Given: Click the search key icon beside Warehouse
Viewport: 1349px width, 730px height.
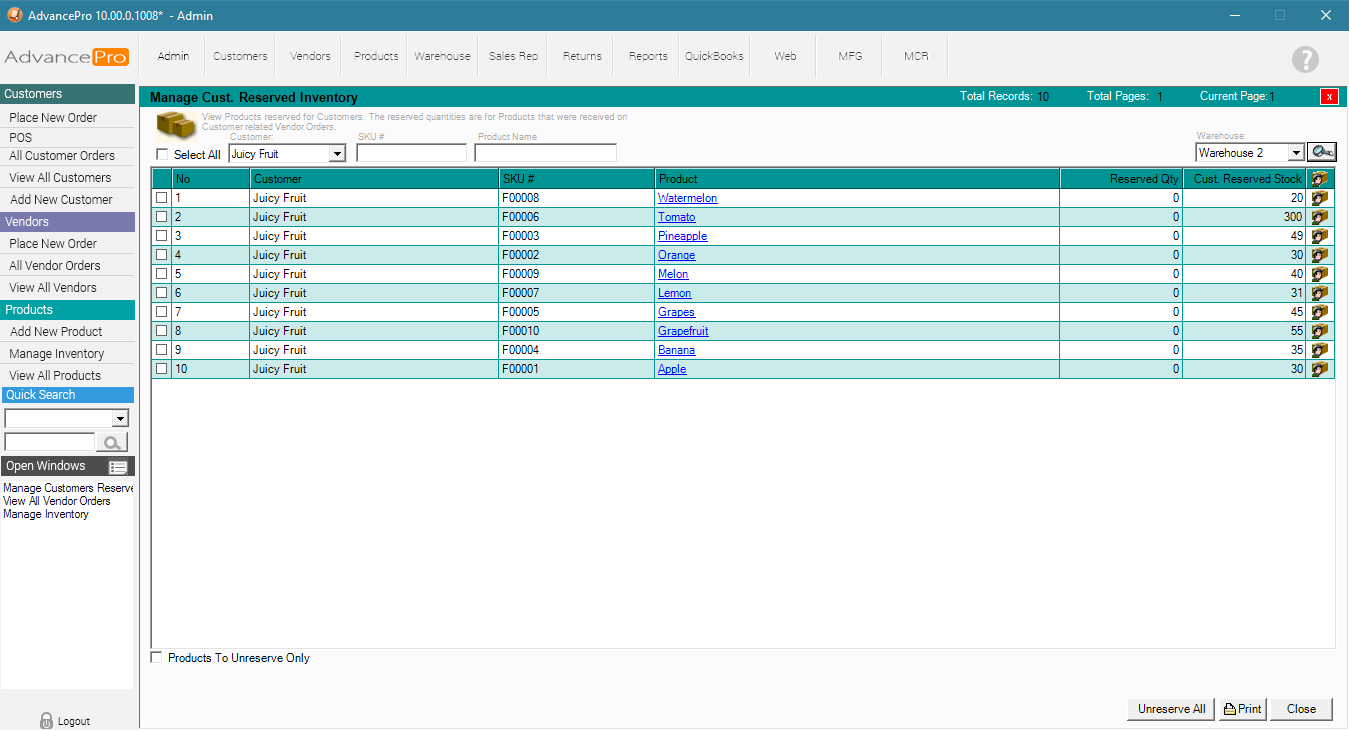Looking at the screenshot, I should pyautogui.click(x=1322, y=152).
